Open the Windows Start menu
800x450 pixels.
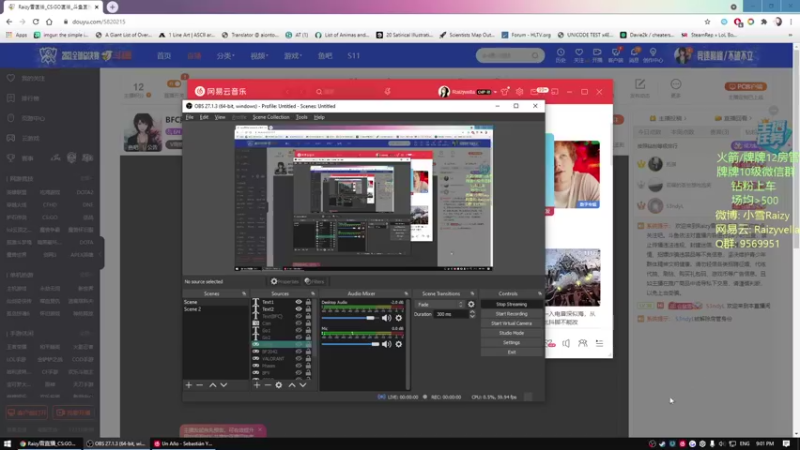(x=7, y=444)
